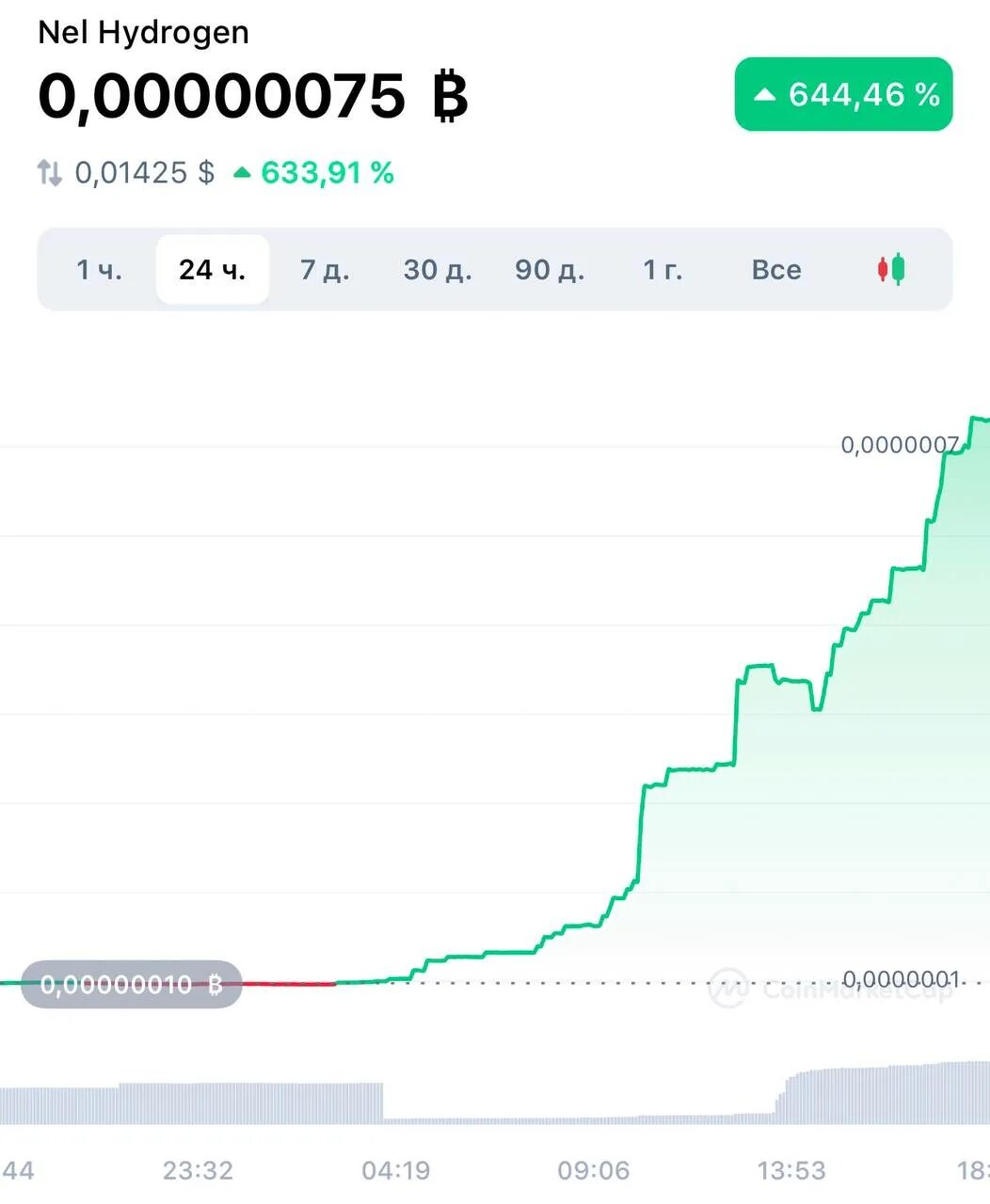Screen dimensions: 990x1204
Task: Tap the Bitcoin symbol beside the price
Action: (x=450, y=97)
